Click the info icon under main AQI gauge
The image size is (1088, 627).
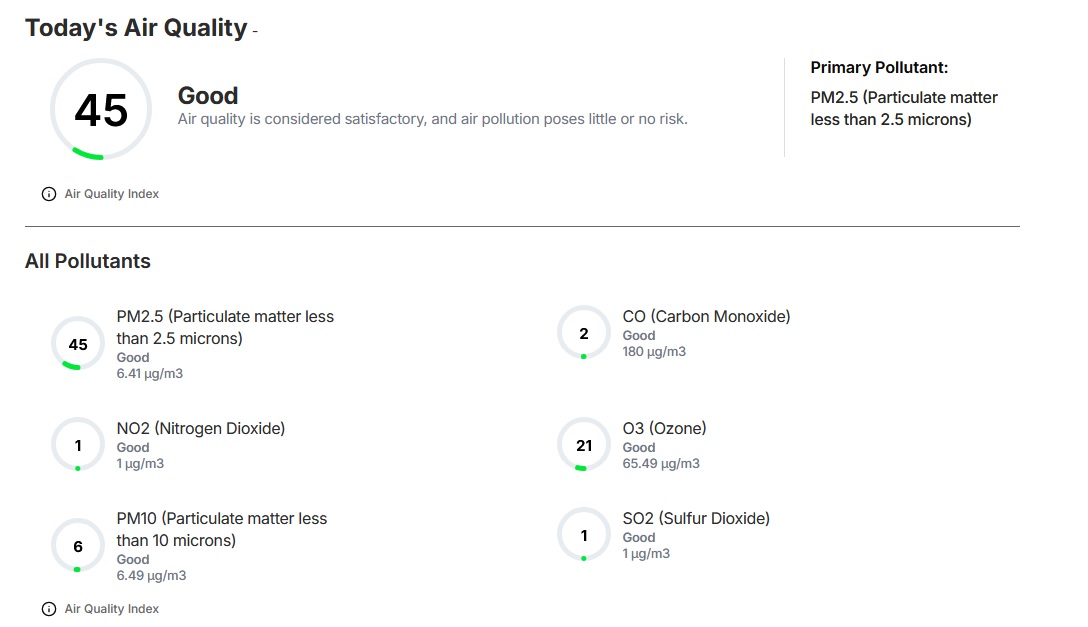(x=49, y=194)
